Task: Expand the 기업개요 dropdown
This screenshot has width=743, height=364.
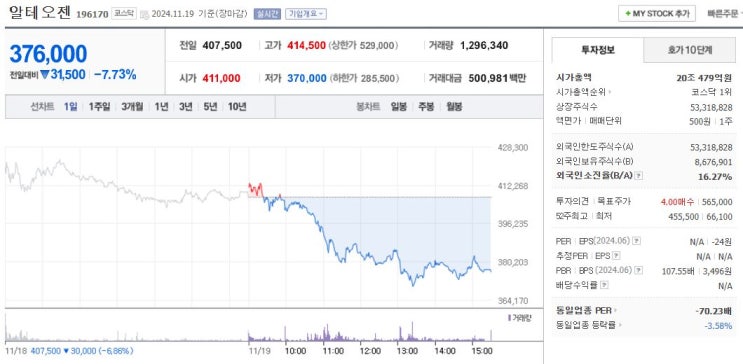Action: tap(306, 14)
